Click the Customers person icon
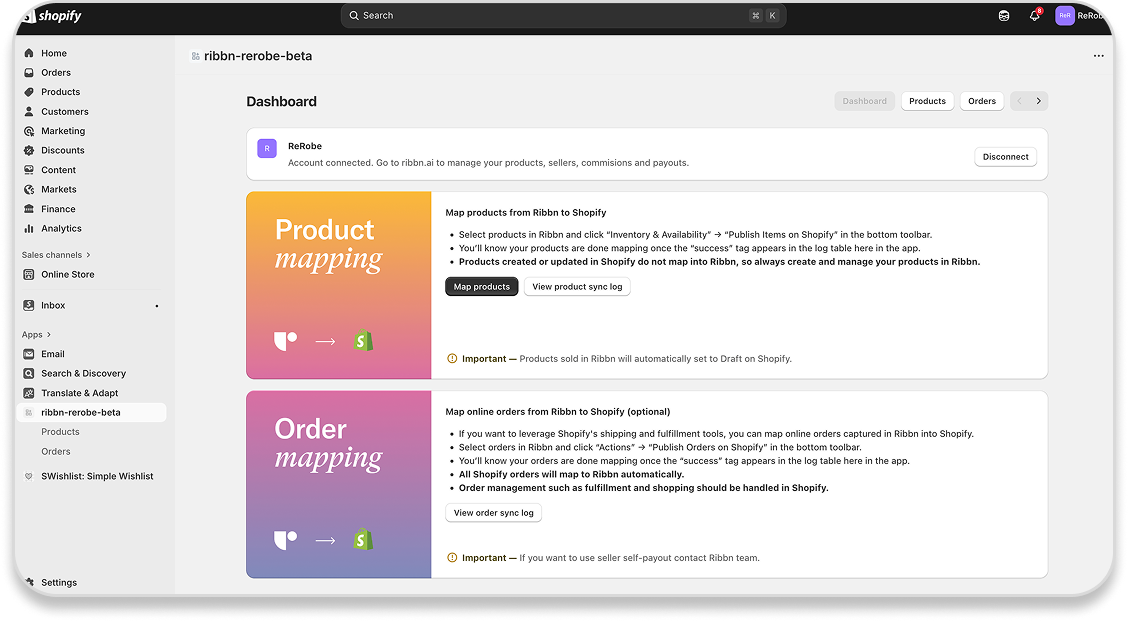This screenshot has height=621, width=1128. point(29,112)
